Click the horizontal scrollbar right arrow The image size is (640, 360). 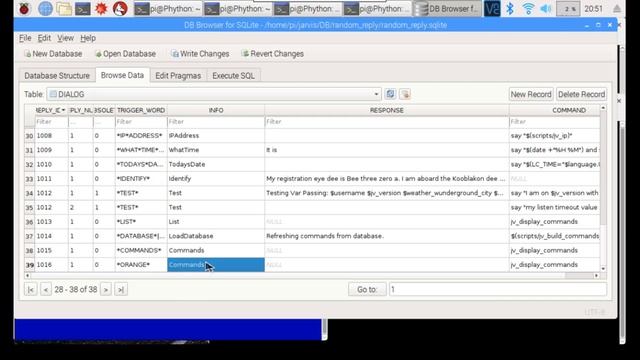pos(596,276)
